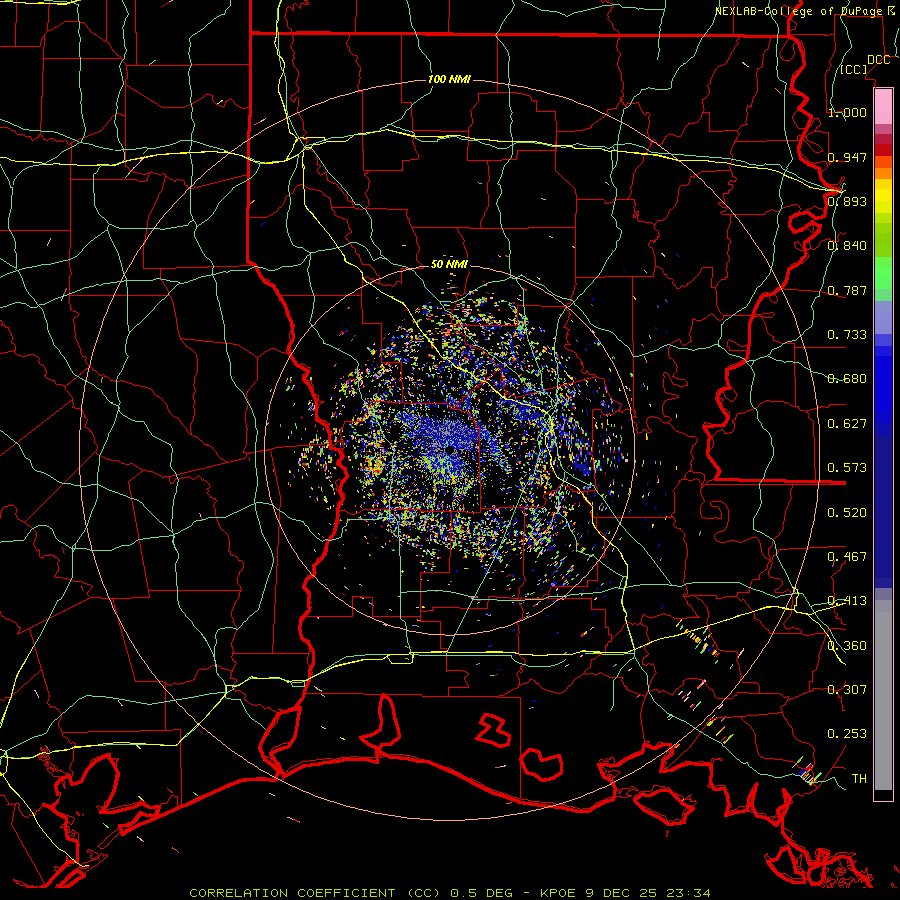
Task: Click the gray segment of the color bar
Action: (883, 695)
